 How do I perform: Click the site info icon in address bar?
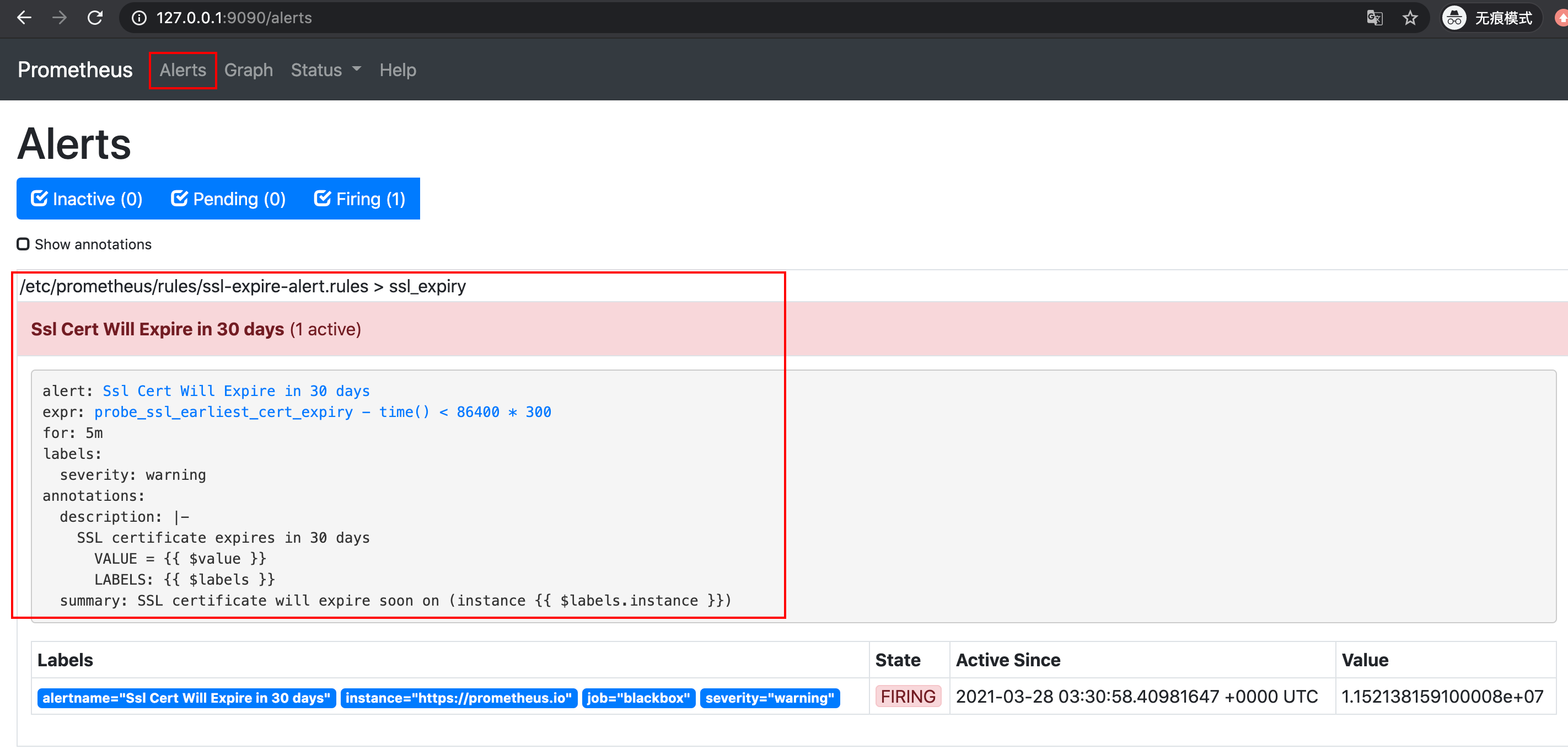(x=139, y=18)
